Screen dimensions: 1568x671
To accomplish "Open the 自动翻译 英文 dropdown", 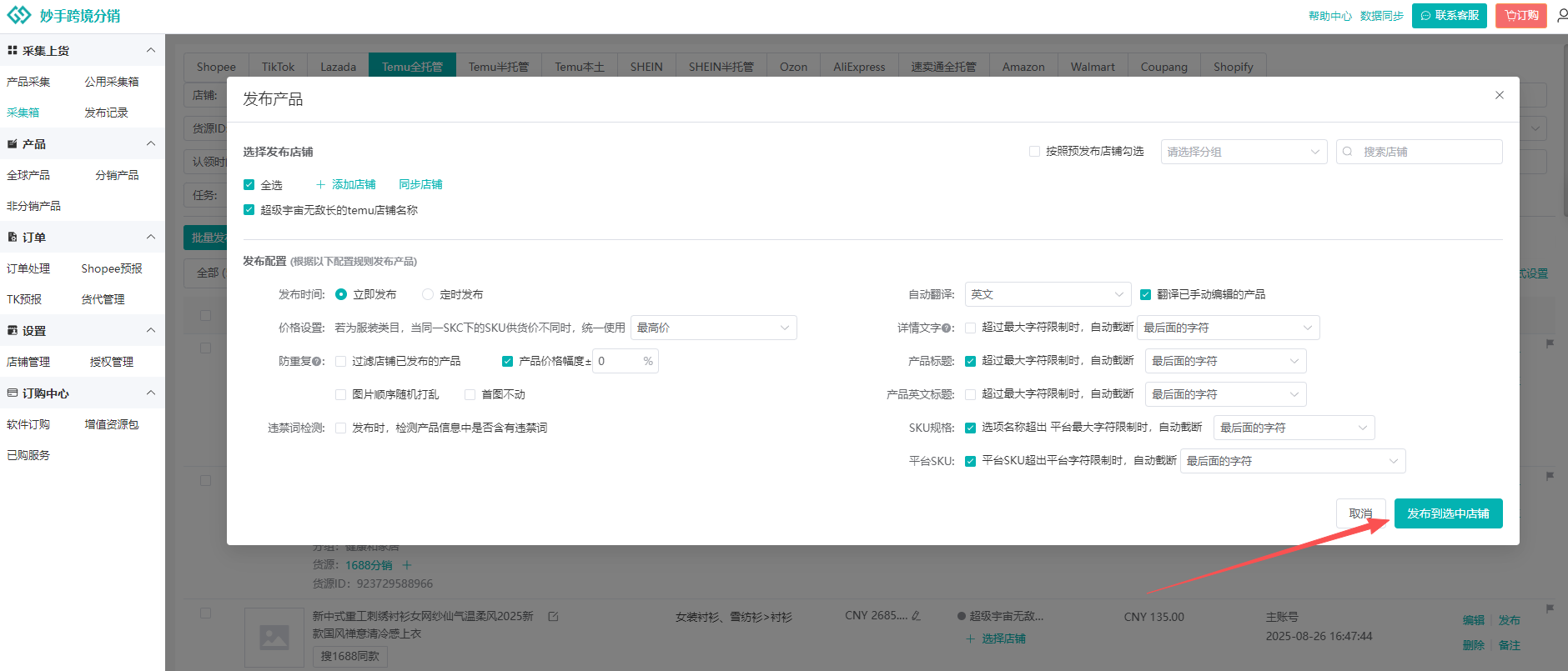I will click(1047, 294).
